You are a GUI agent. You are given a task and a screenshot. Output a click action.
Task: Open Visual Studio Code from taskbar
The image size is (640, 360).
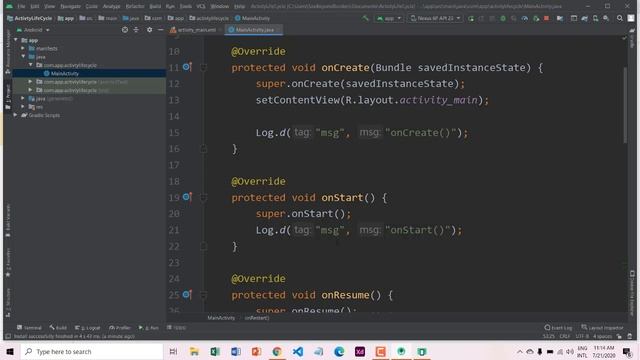click(298, 351)
